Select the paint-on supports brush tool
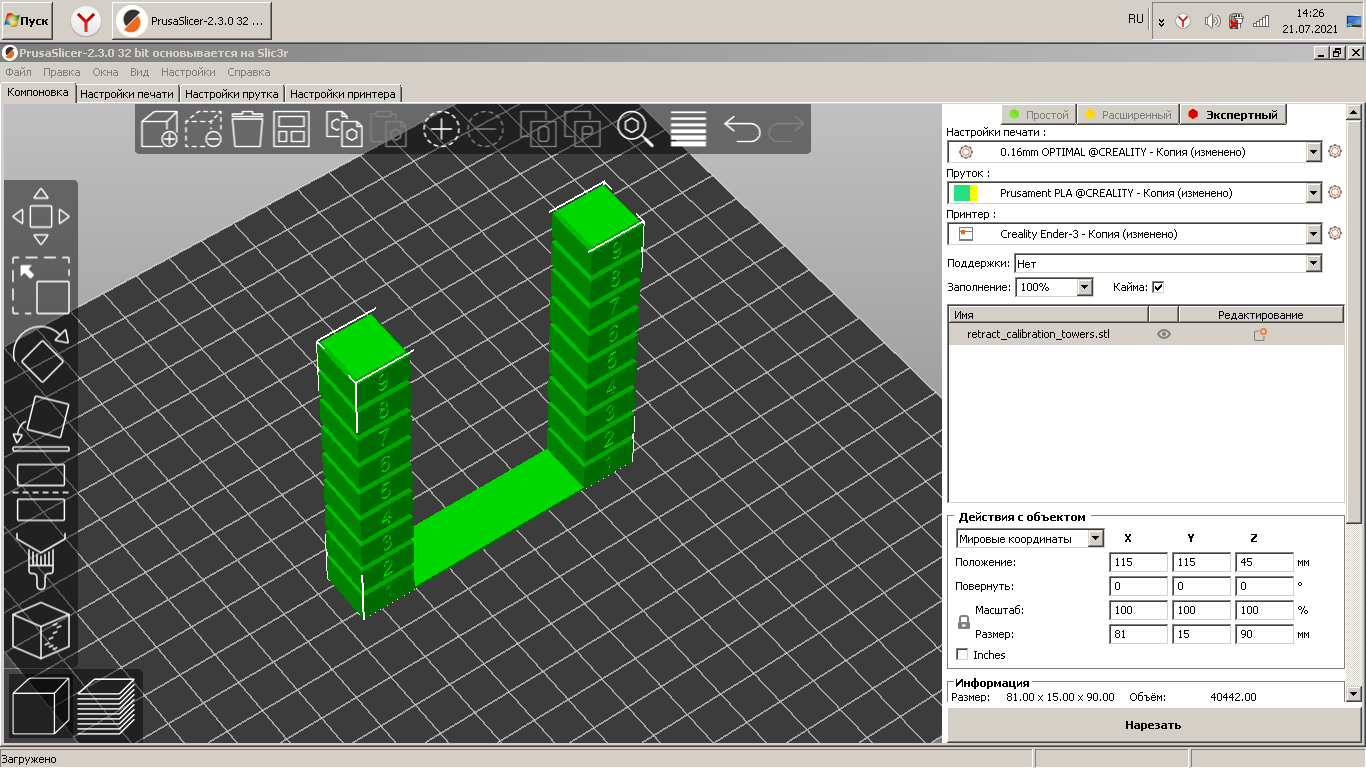The width and height of the screenshot is (1366, 768). pyautogui.click(x=41, y=562)
